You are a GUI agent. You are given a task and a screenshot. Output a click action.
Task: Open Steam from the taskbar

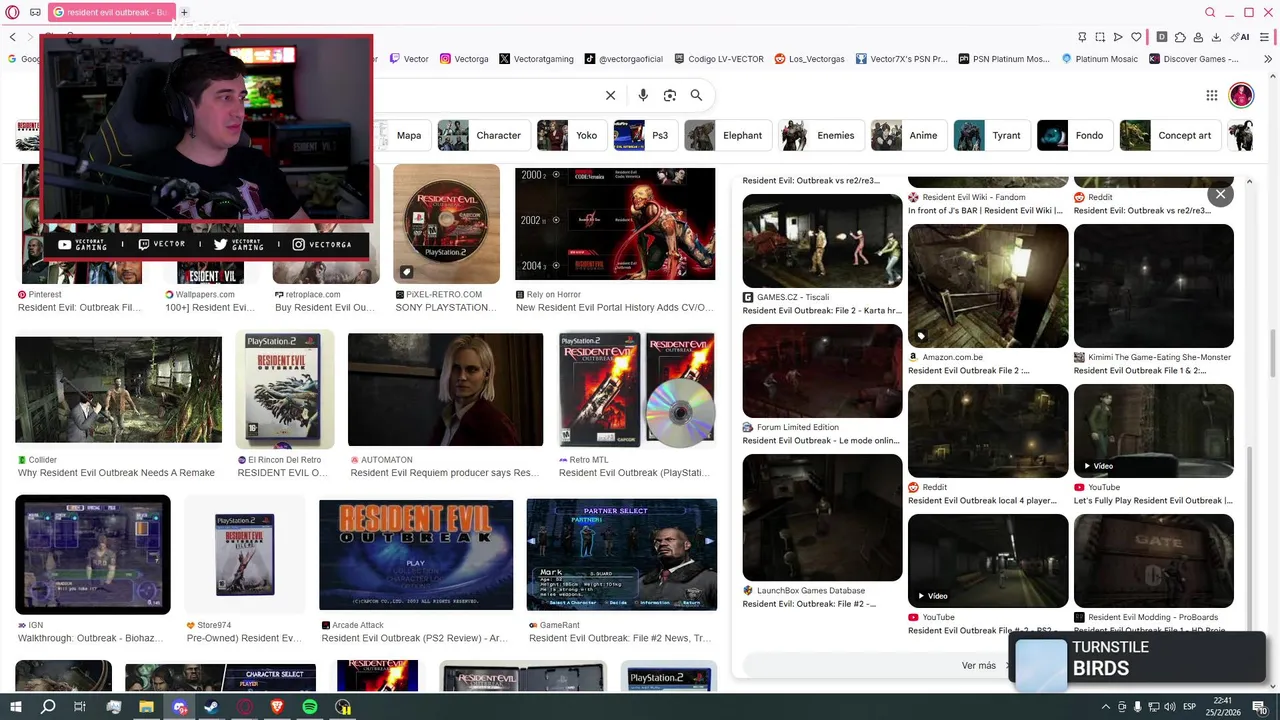click(212, 707)
